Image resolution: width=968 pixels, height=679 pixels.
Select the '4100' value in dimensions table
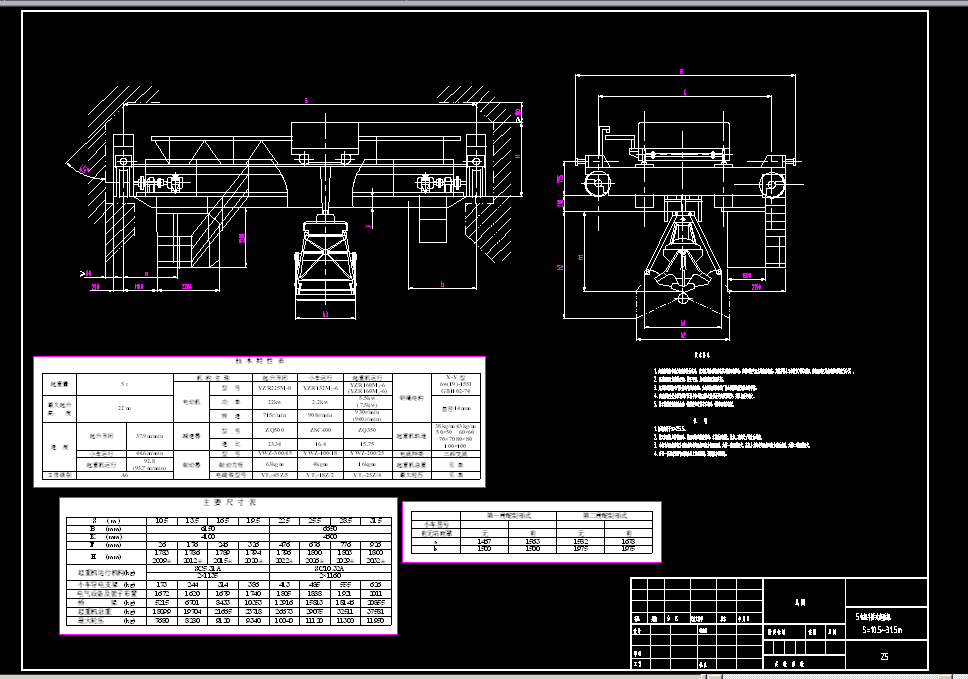tap(209, 537)
